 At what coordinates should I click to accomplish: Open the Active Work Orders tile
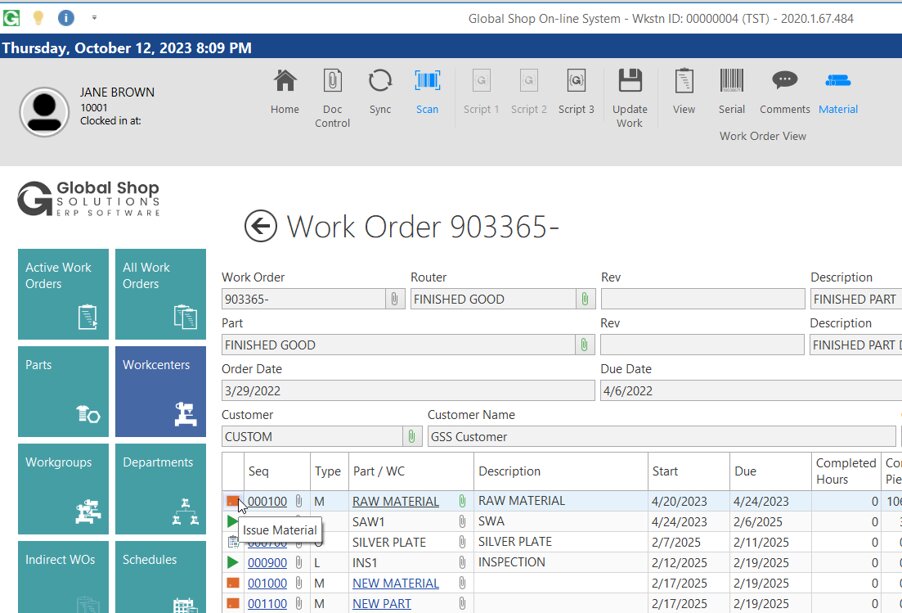63,294
